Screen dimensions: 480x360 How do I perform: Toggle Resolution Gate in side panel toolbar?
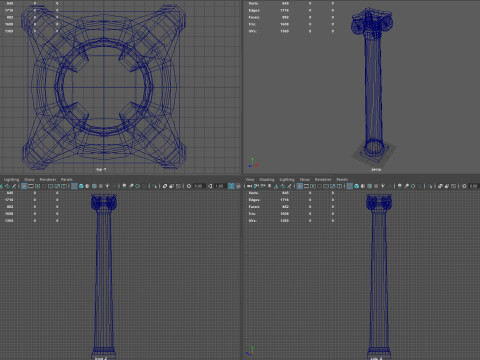pos(313,186)
